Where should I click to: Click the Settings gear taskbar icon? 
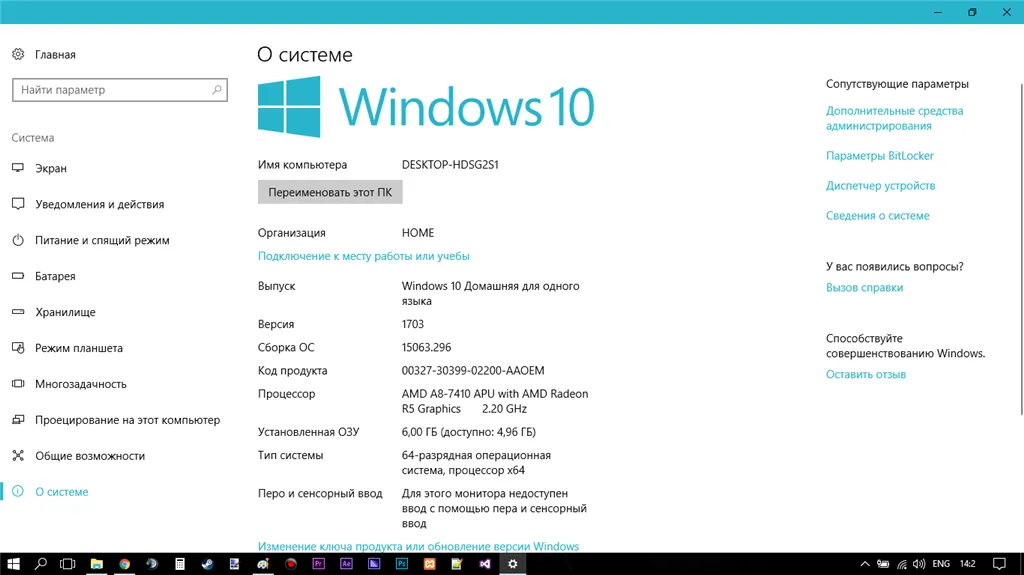(x=513, y=564)
